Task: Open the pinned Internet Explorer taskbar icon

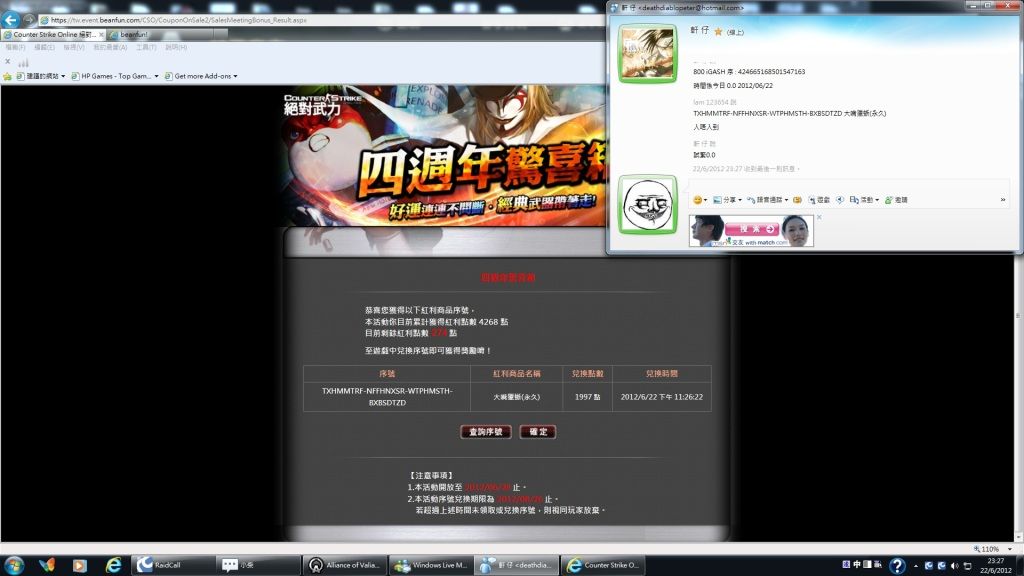Action: pyautogui.click(x=114, y=565)
